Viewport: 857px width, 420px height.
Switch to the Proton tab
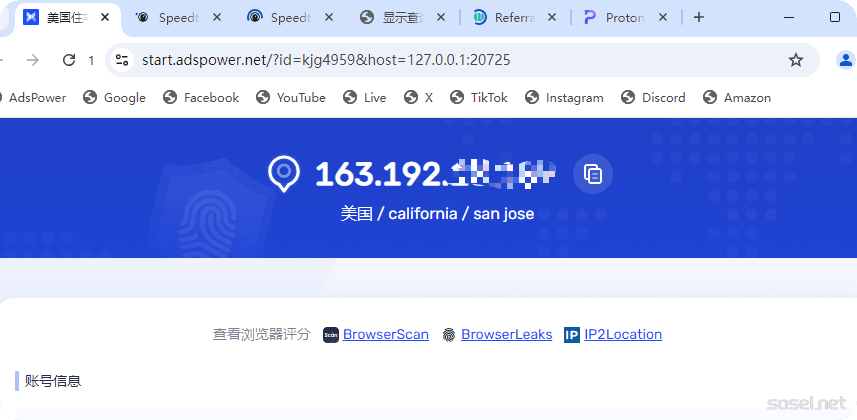625,17
